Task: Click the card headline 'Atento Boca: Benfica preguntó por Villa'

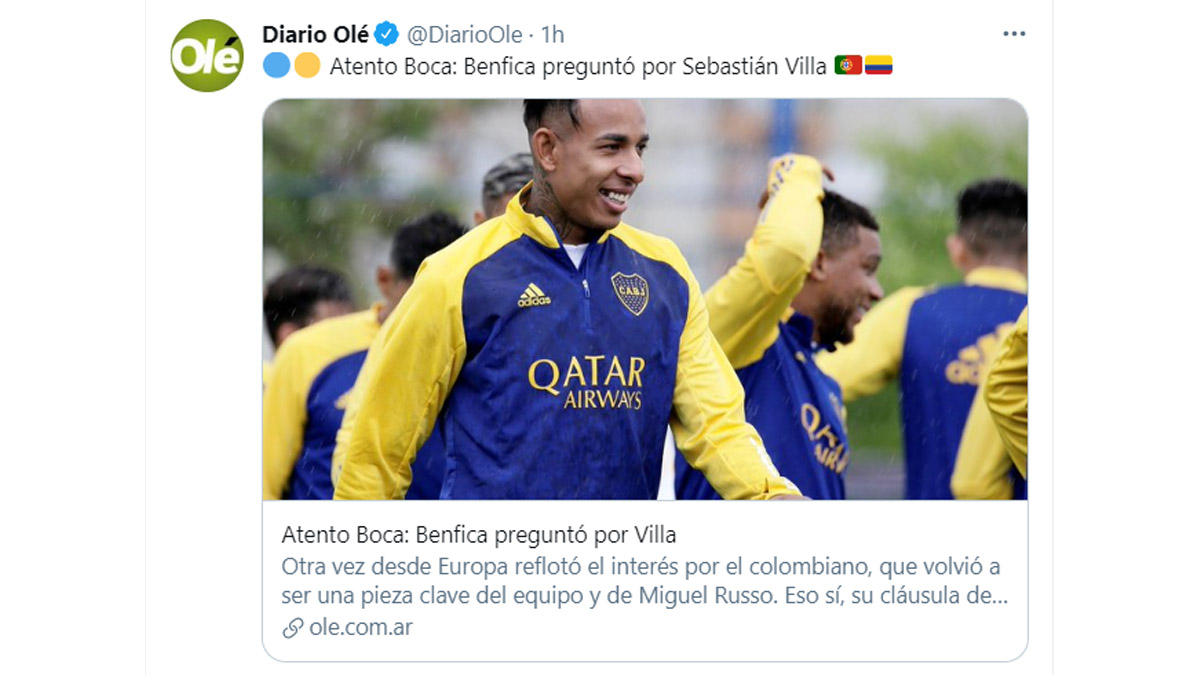Action: (479, 534)
